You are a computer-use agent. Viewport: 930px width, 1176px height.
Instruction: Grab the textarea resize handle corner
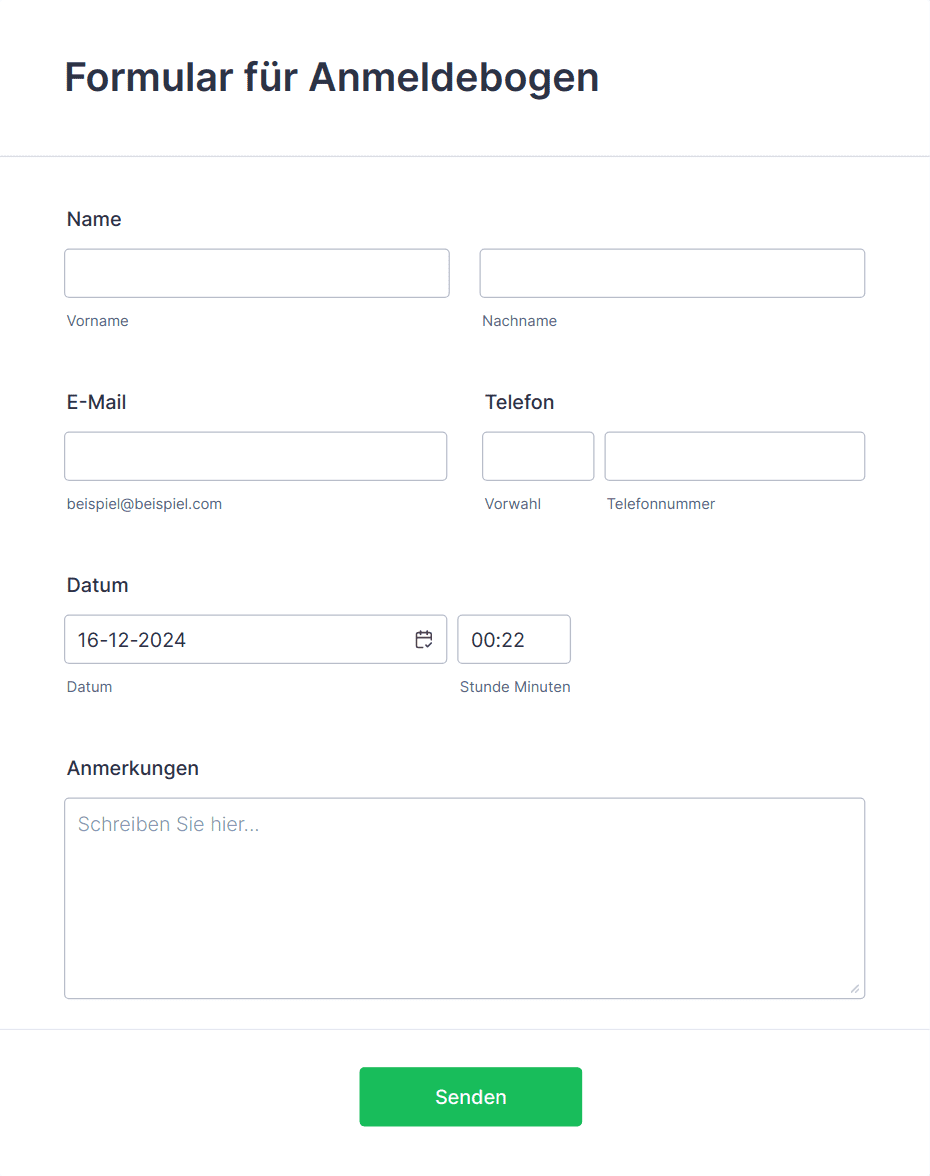click(855, 988)
